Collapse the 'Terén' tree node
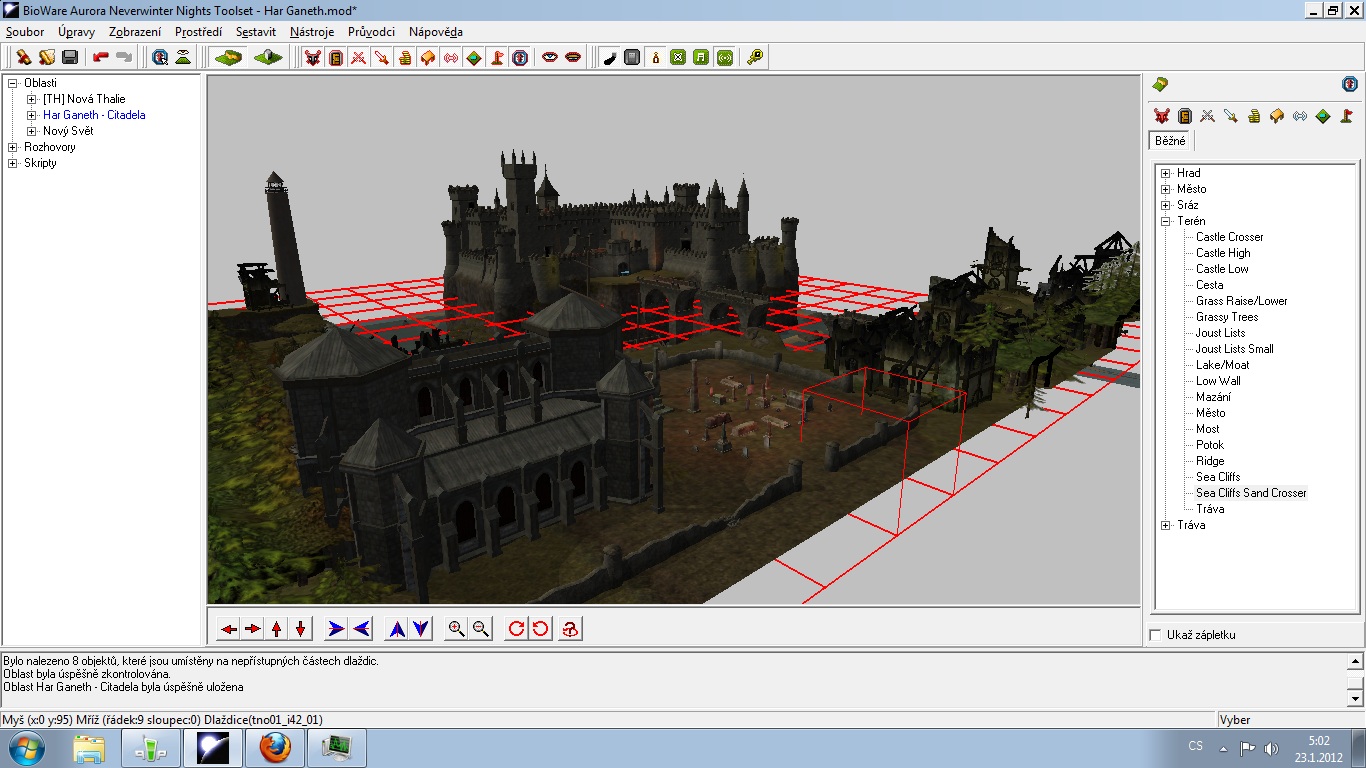The width and height of the screenshot is (1366, 768). click(1165, 221)
